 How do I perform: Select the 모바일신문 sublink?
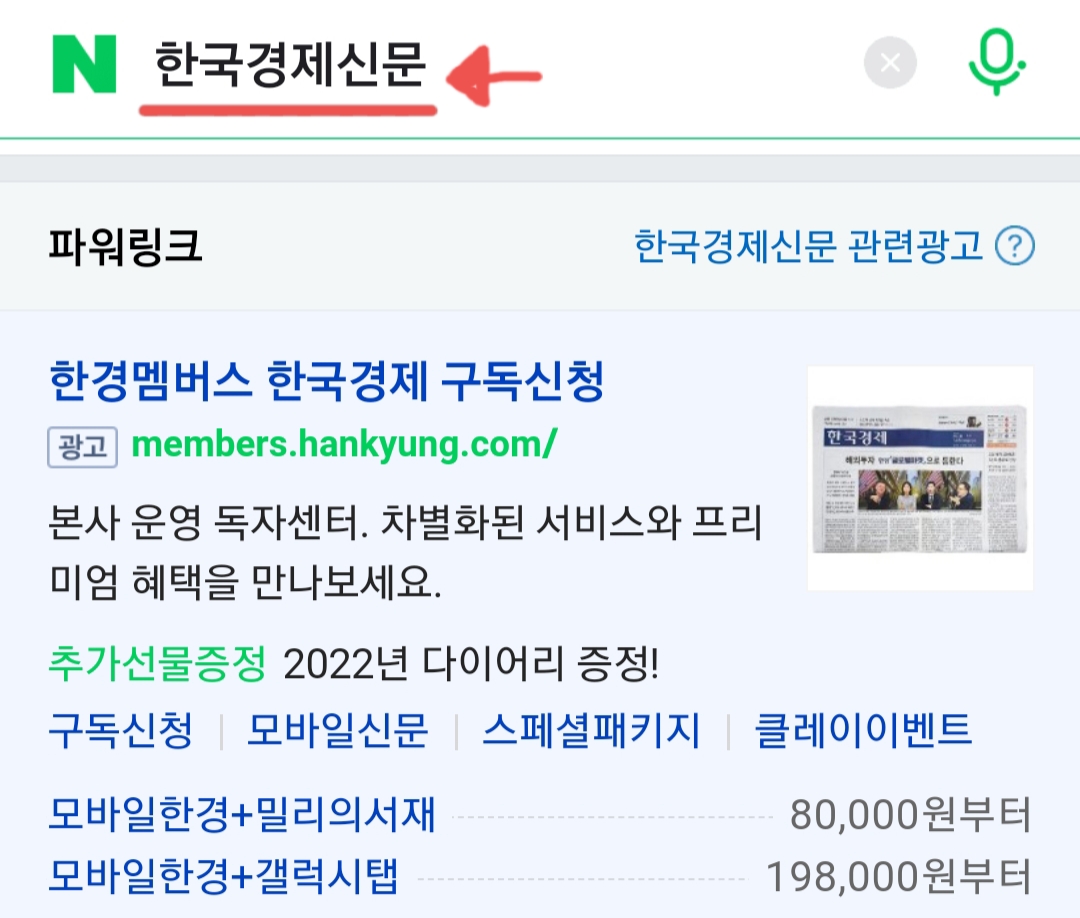(x=338, y=730)
